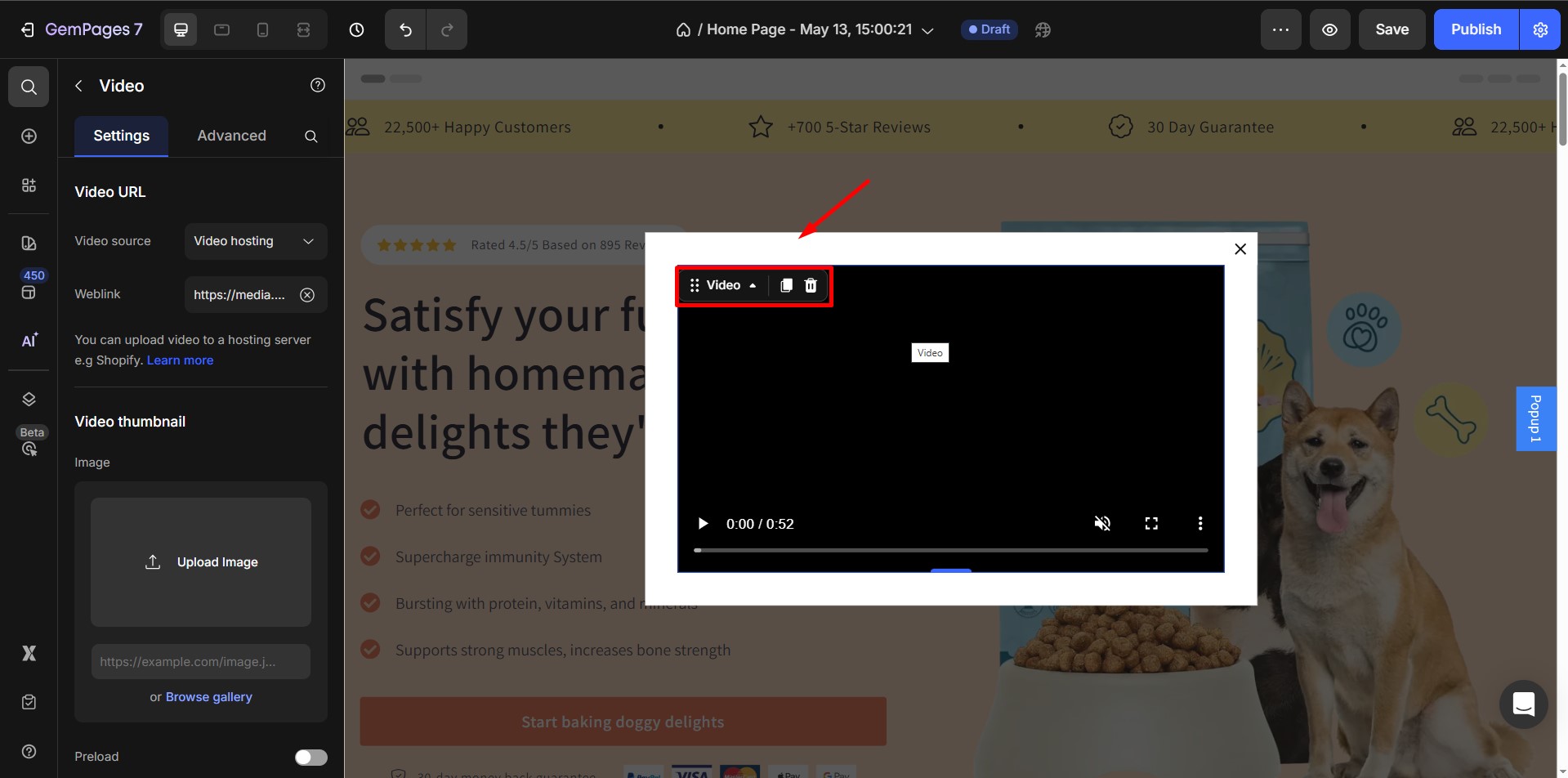Click the image URL input field
Image resolution: width=1568 pixels, height=778 pixels.
[x=200, y=661]
